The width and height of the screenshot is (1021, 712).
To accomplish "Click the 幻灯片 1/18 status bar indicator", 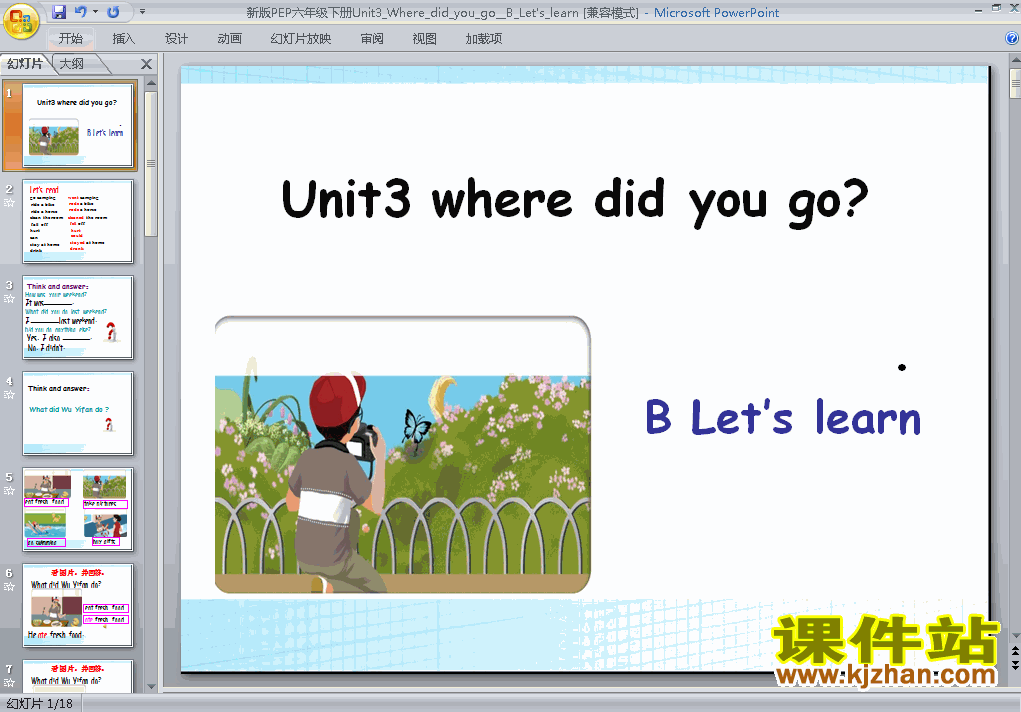I will (x=40, y=704).
